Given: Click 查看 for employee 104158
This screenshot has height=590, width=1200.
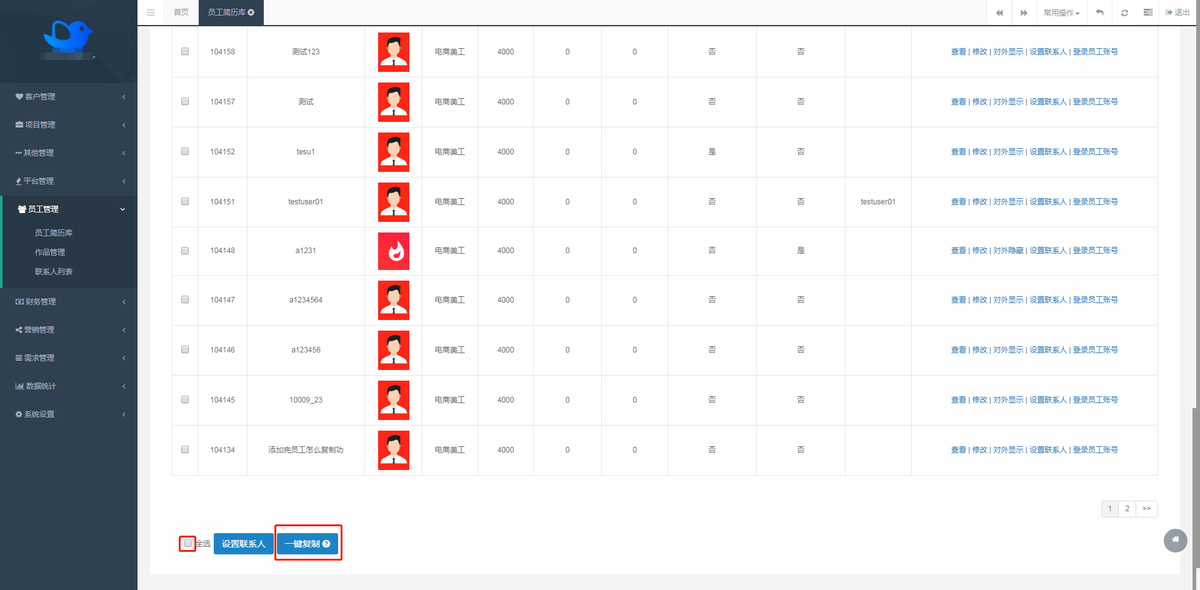Looking at the screenshot, I should (958, 51).
